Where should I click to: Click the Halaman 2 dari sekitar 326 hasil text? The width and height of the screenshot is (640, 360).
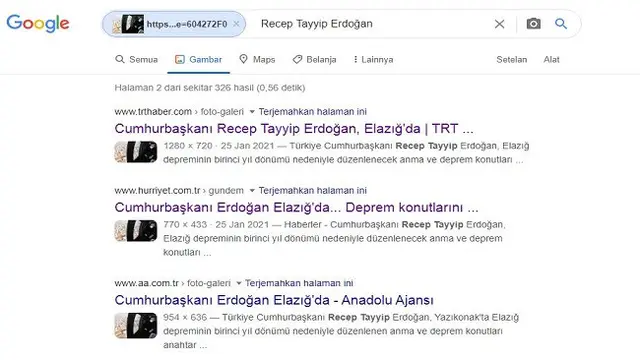tap(210, 87)
